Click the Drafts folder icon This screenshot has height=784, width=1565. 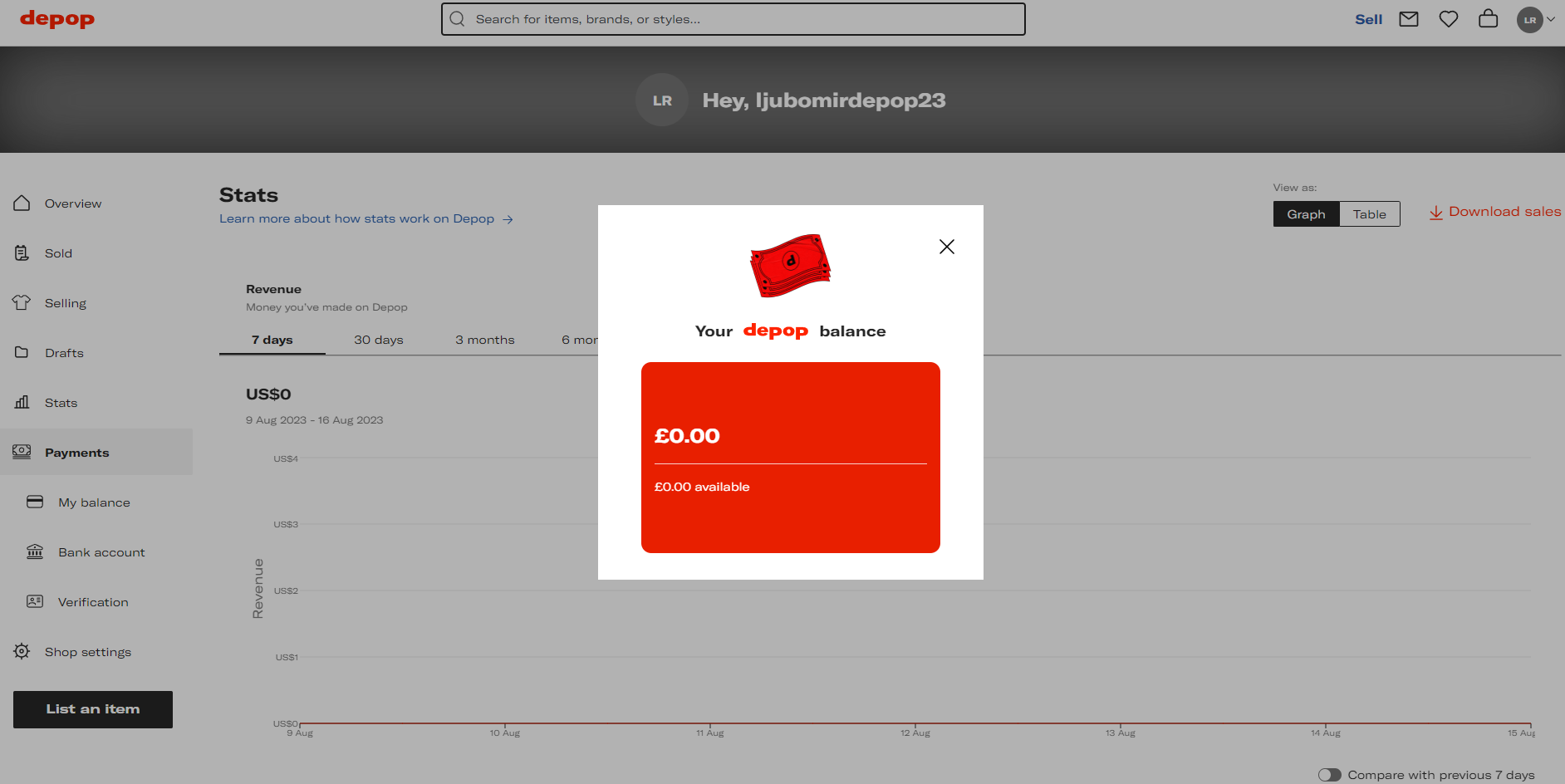pyautogui.click(x=22, y=352)
